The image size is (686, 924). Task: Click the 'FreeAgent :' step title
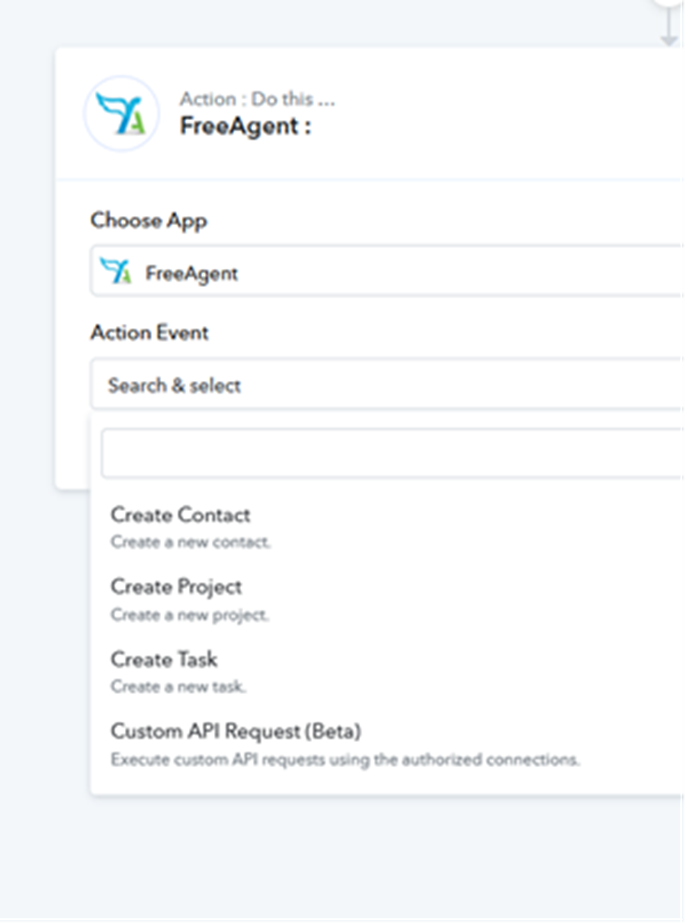(x=245, y=126)
